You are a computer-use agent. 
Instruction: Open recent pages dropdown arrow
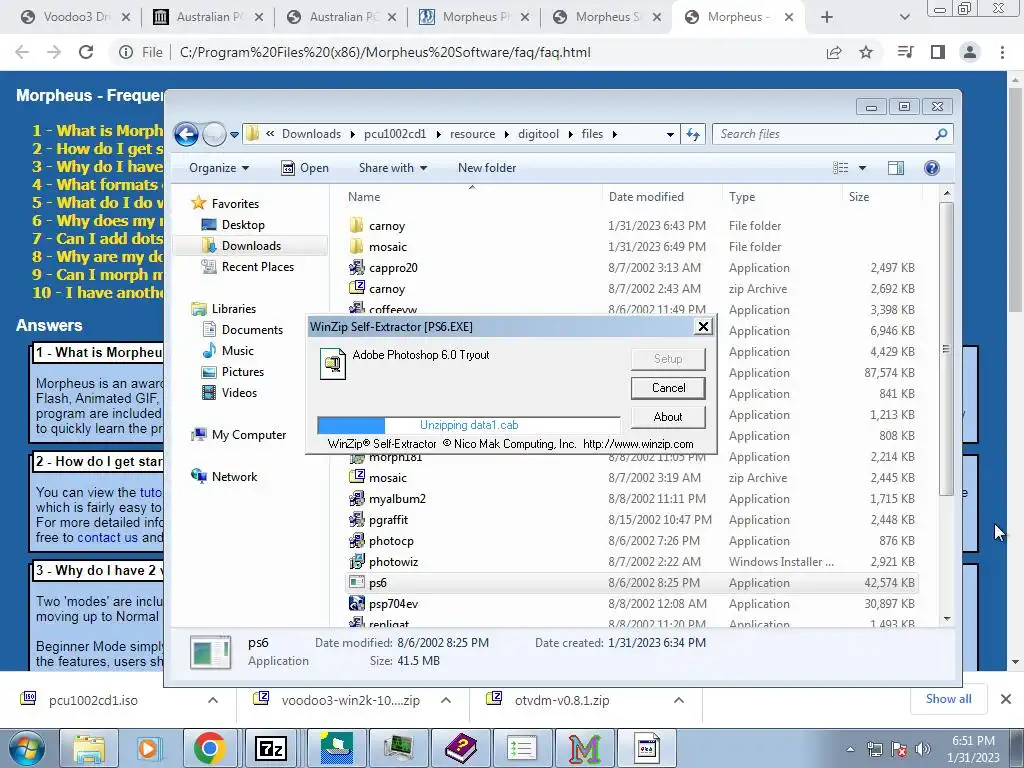click(x=234, y=135)
